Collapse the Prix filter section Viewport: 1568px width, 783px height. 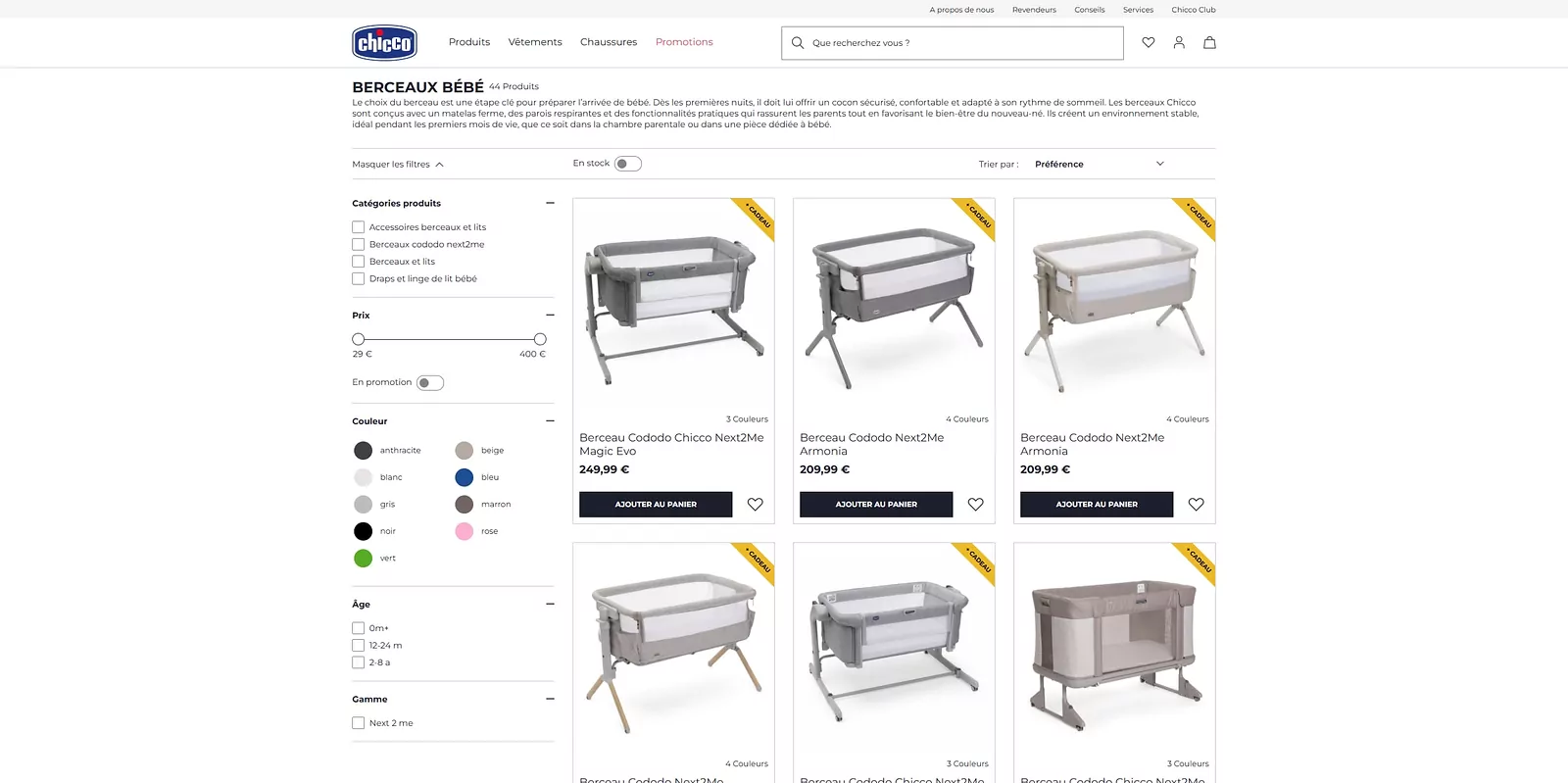coord(550,315)
